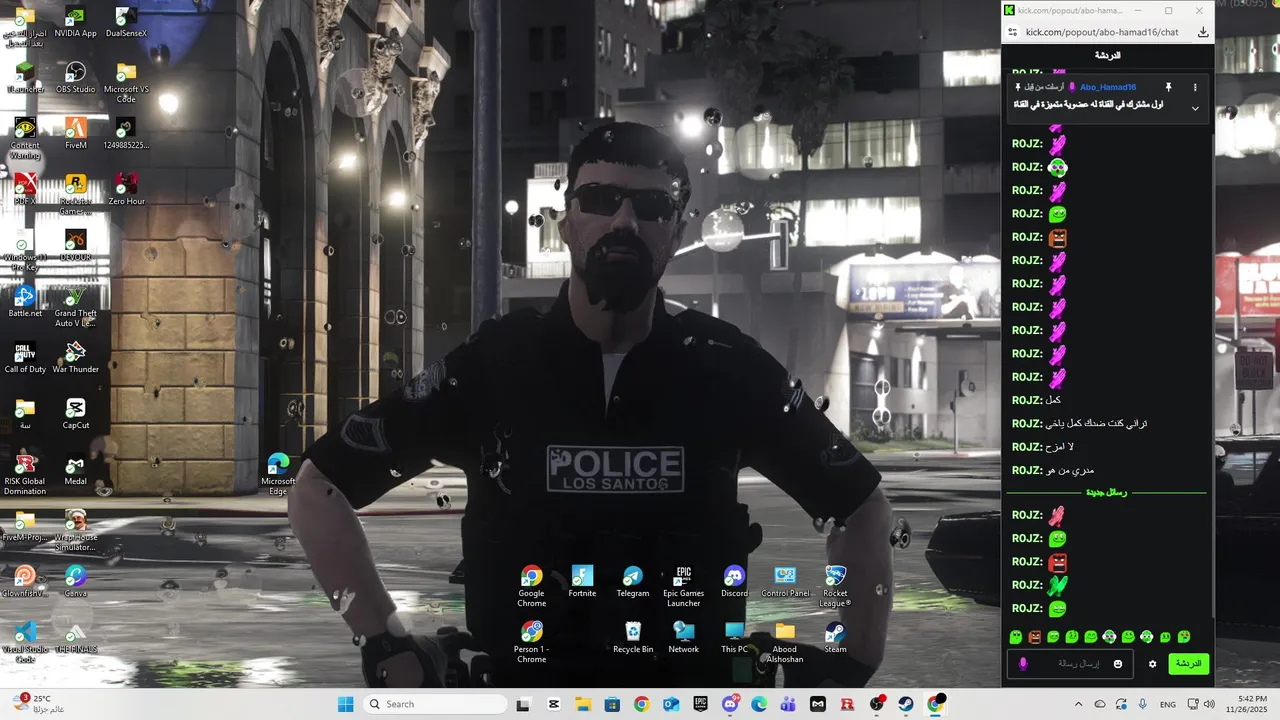Launch Call of Duty desktop icon

[x=25, y=358]
